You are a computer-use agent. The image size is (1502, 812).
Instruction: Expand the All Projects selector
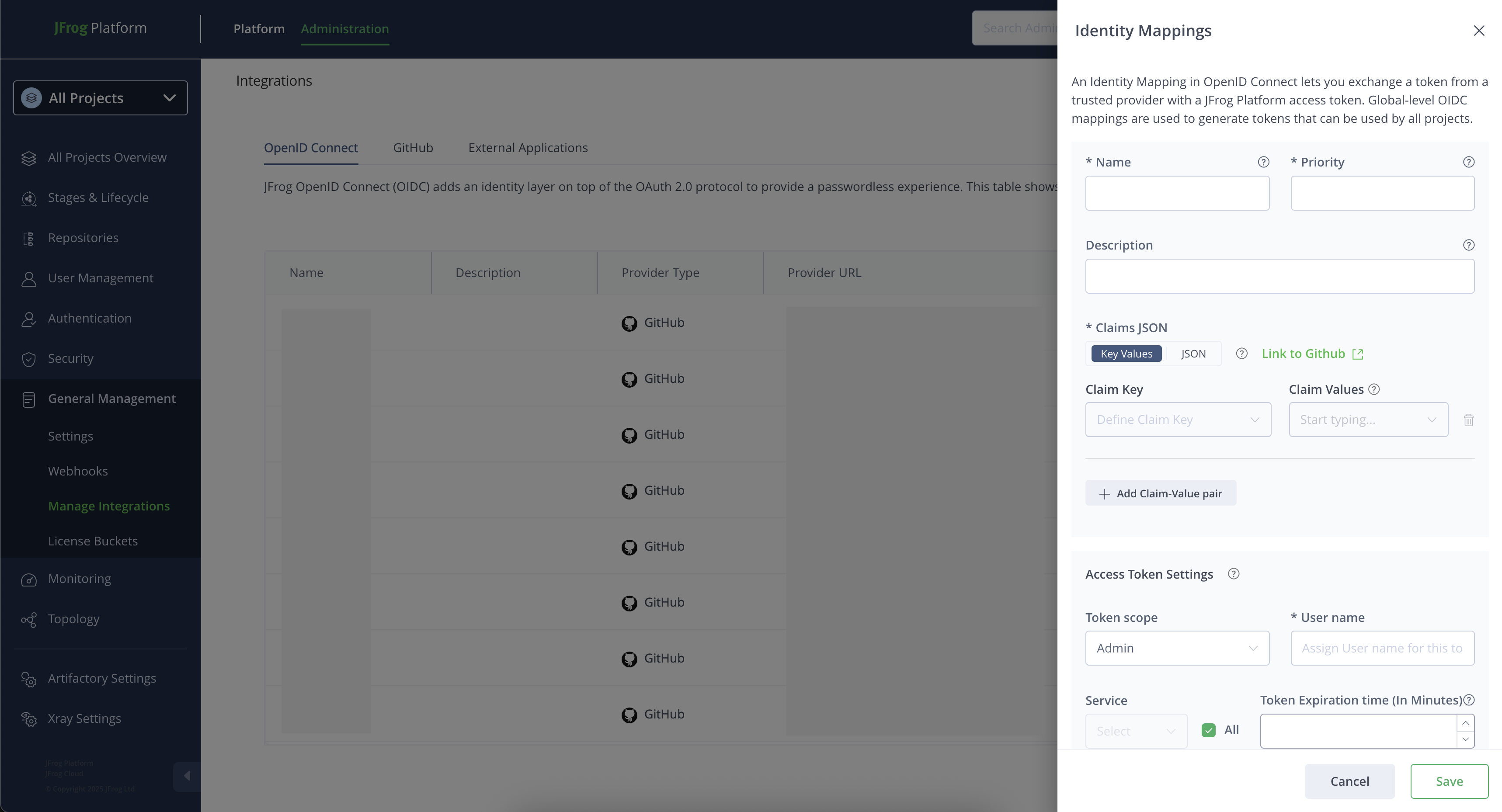[x=100, y=98]
